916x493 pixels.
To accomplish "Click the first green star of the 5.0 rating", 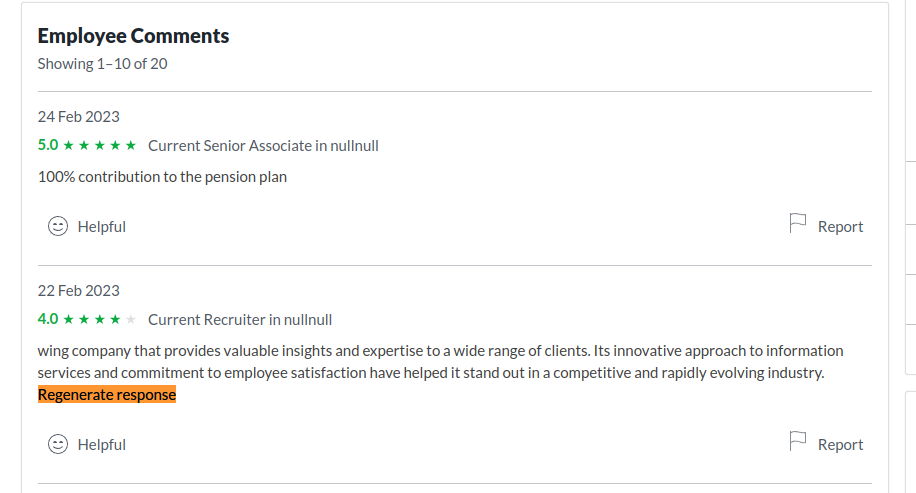I will point(68,146).
